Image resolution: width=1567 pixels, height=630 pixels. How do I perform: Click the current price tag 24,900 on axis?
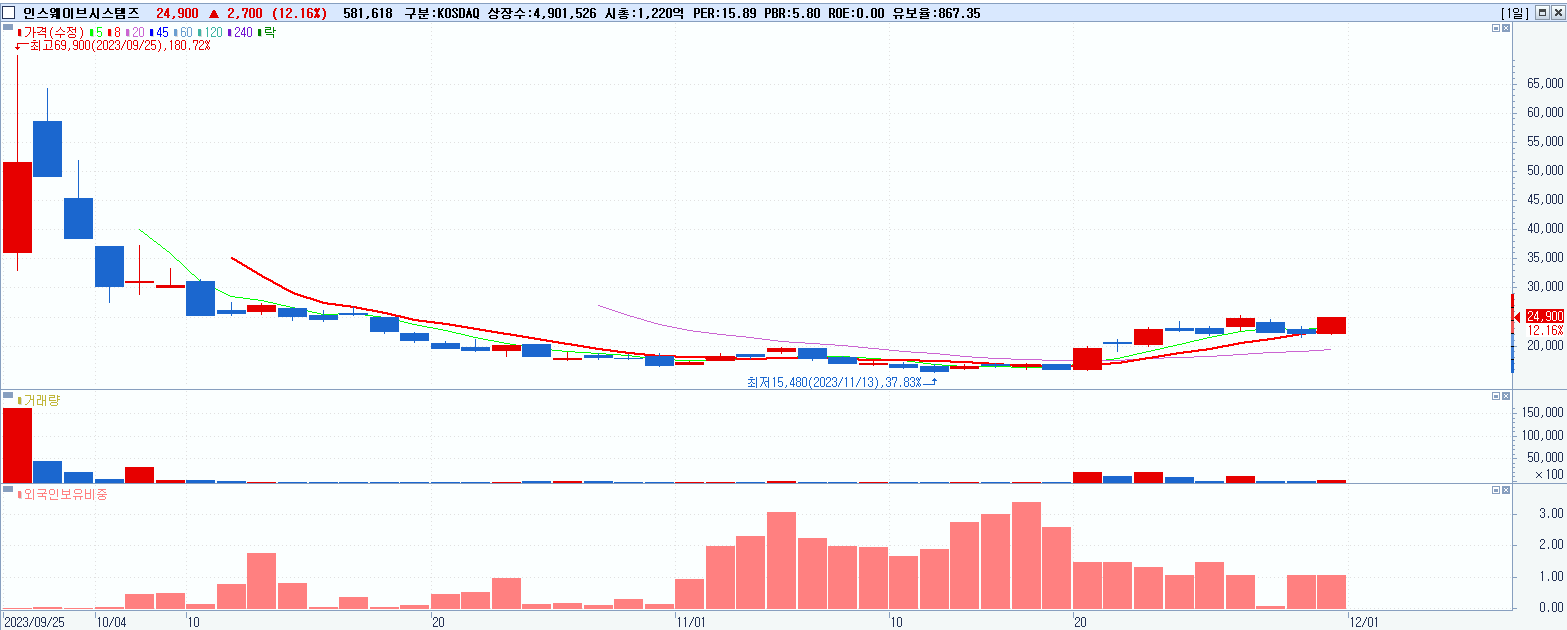(x=1544, y=316)
